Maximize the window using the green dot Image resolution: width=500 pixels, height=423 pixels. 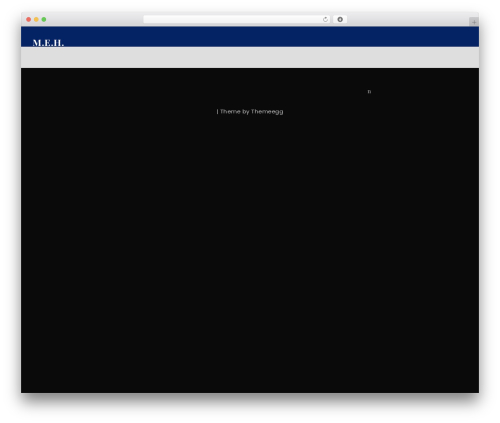click(44, 19)
